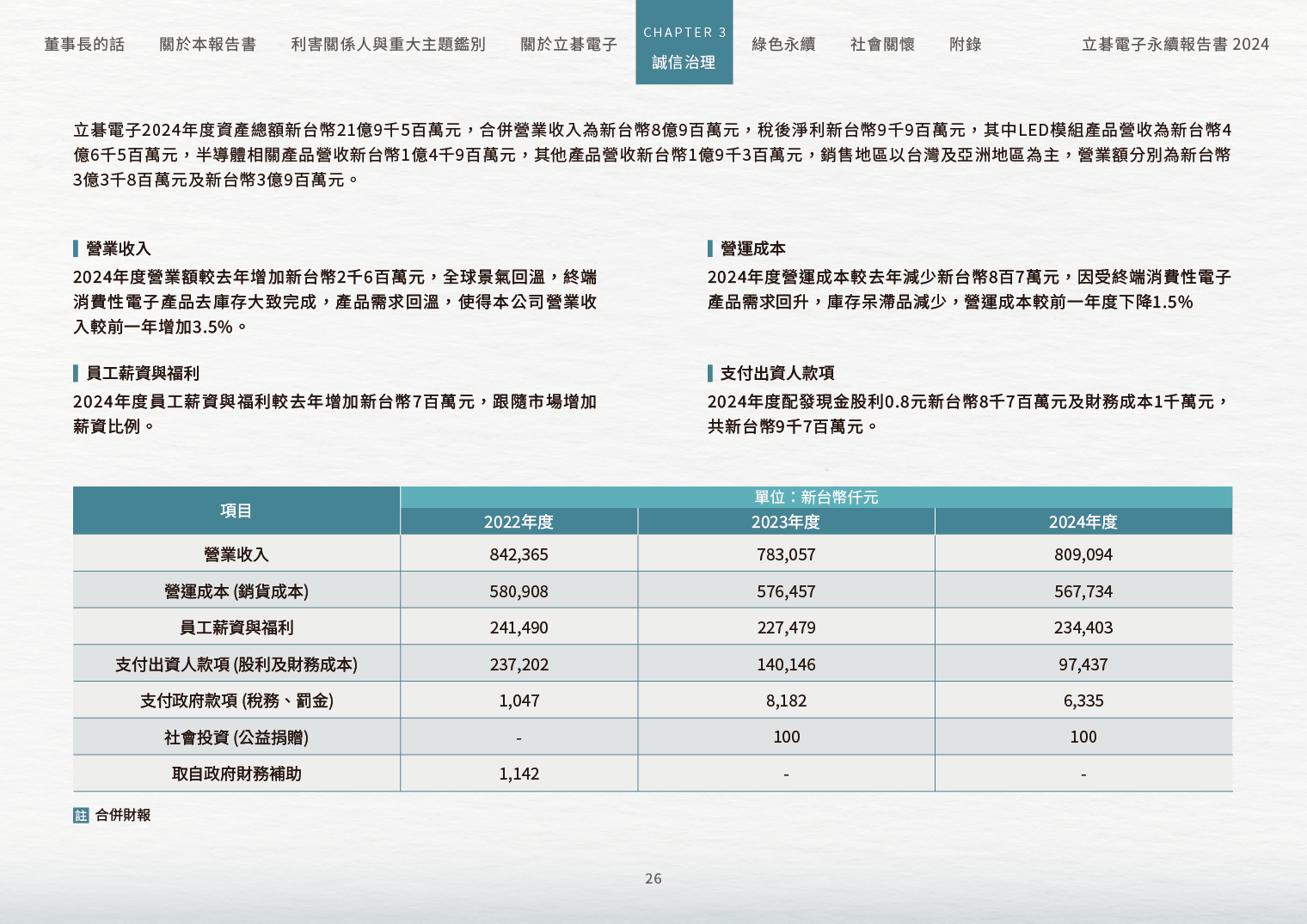Open the 董事長的話 navigation tab
This screenshot has height=924, width=1307.
pos(84,44)
